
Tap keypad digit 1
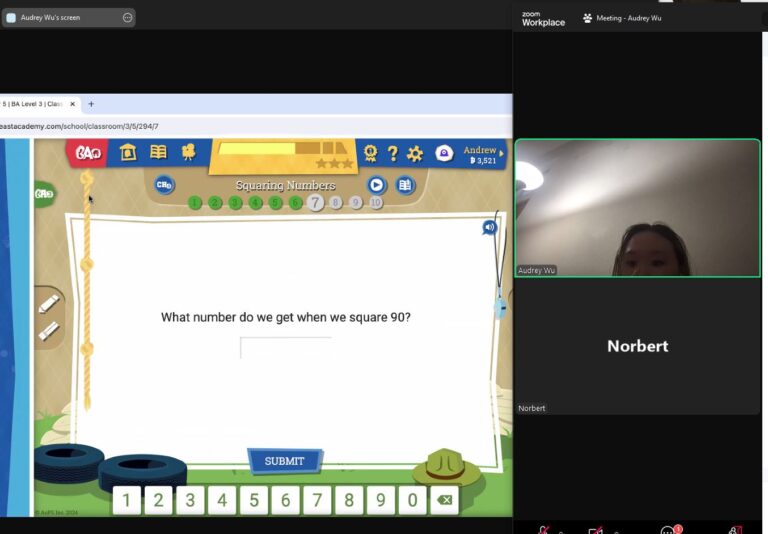tap(126, 500)
